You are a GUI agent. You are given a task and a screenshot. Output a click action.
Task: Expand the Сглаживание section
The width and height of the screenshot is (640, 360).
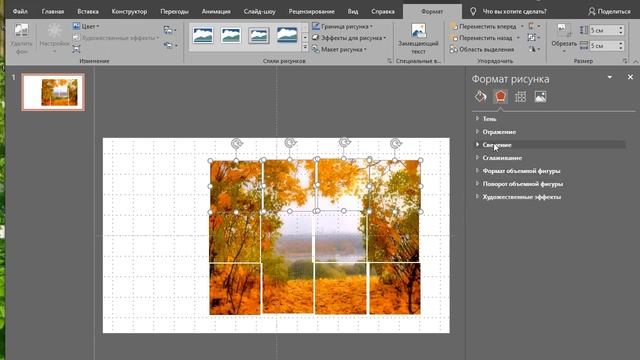click(x=502, y=158)
